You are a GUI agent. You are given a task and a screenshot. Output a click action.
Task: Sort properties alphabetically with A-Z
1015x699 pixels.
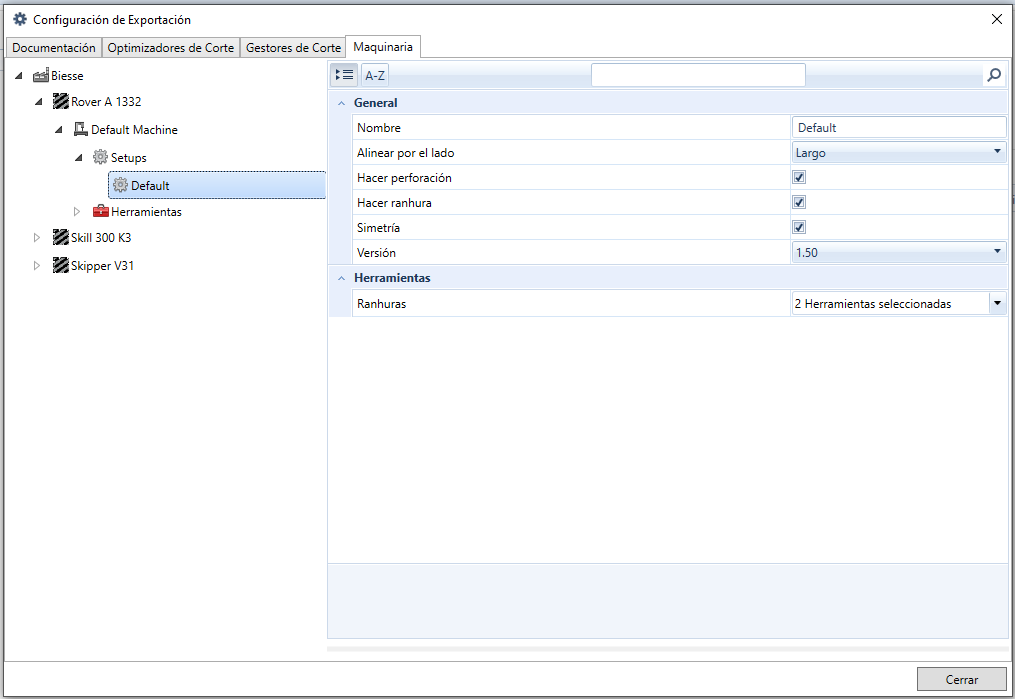click(x=375, y=75)
